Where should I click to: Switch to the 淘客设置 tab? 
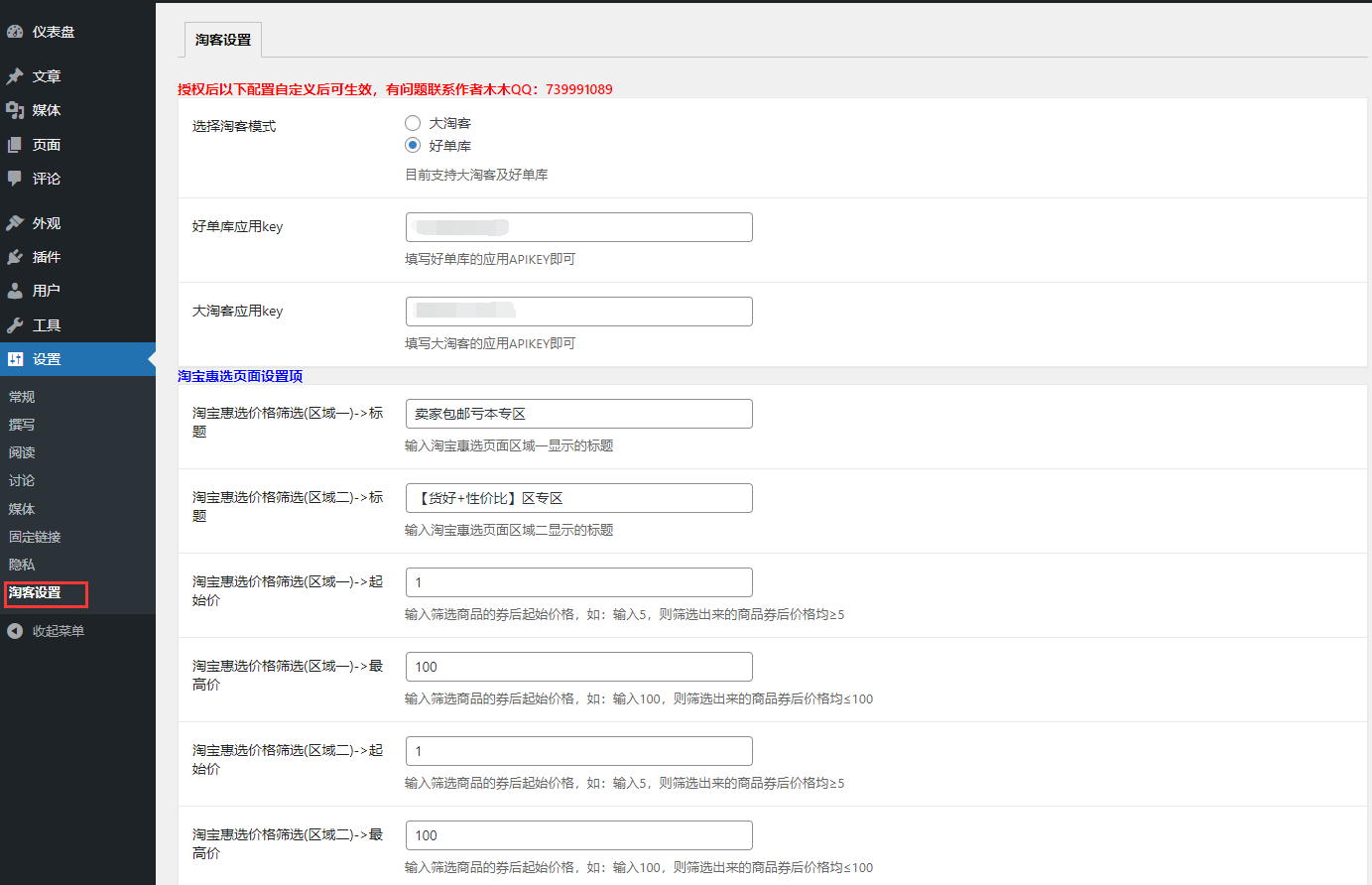[x=223, y=40]
